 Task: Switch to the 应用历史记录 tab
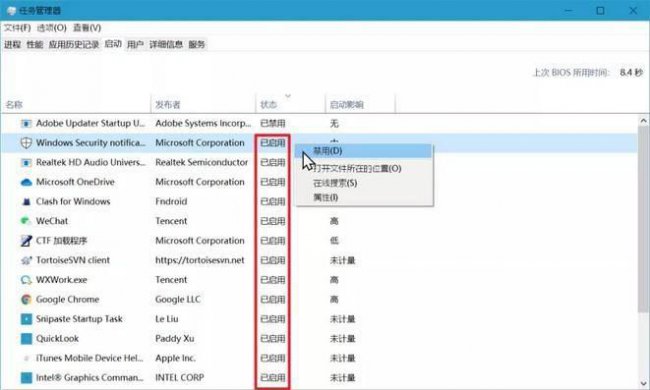coord(74,44)
